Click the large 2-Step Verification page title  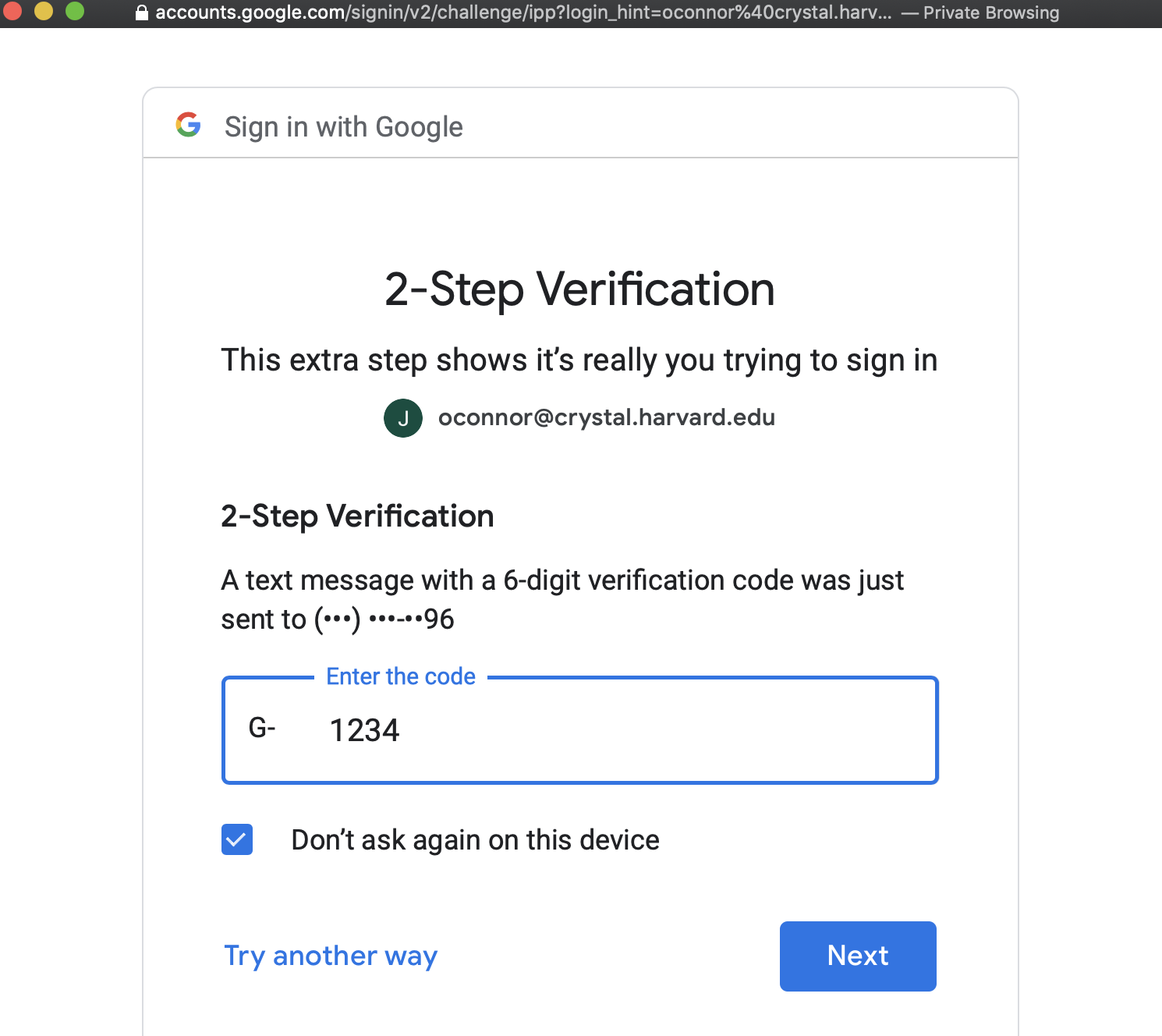[x=579, y=289]
